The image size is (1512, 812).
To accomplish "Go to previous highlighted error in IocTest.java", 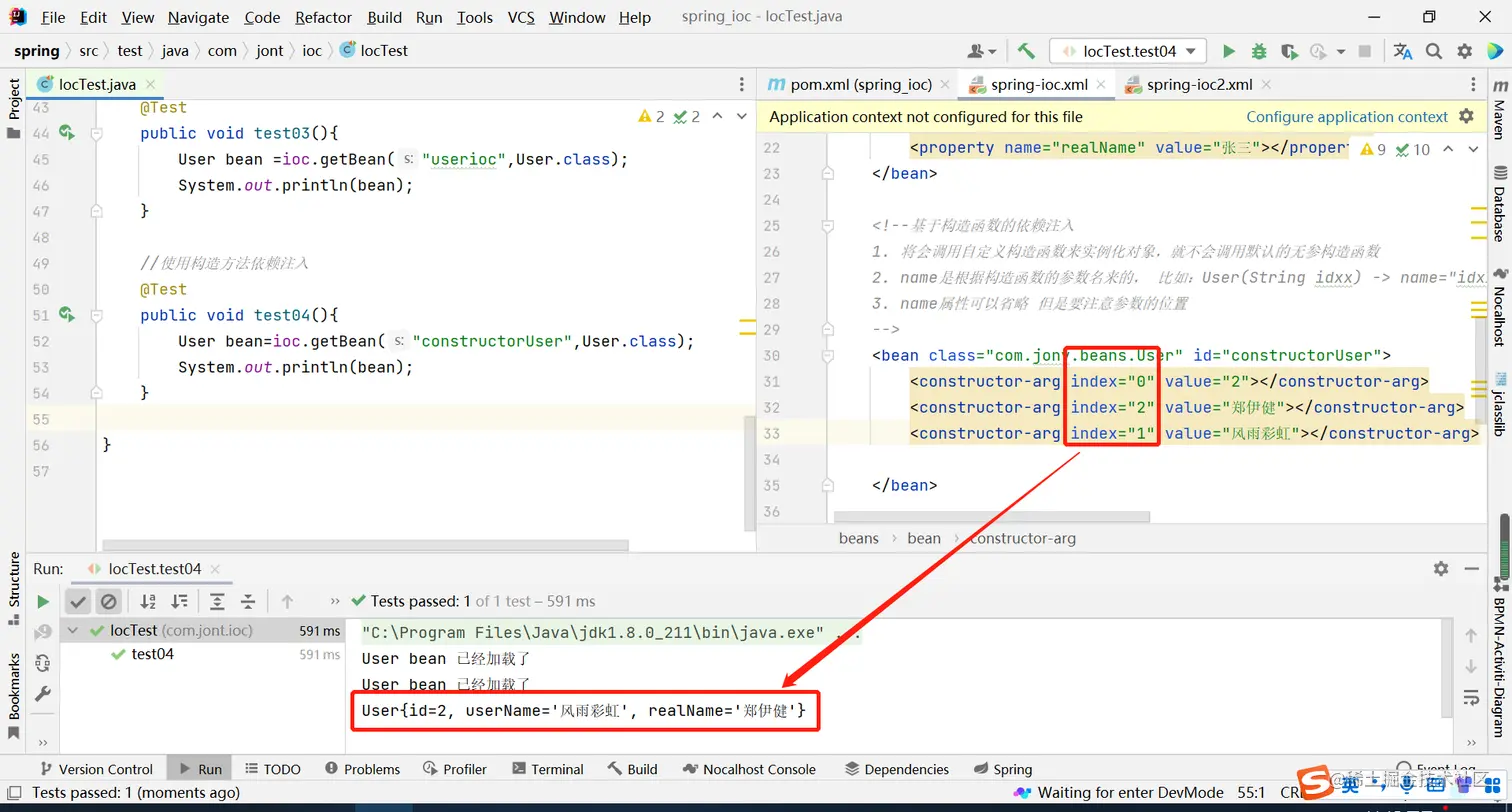I will coord(717,116).
